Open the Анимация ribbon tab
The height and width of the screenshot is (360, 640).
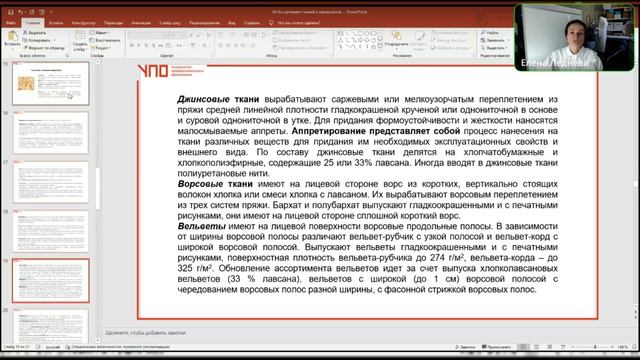[141, 23]
